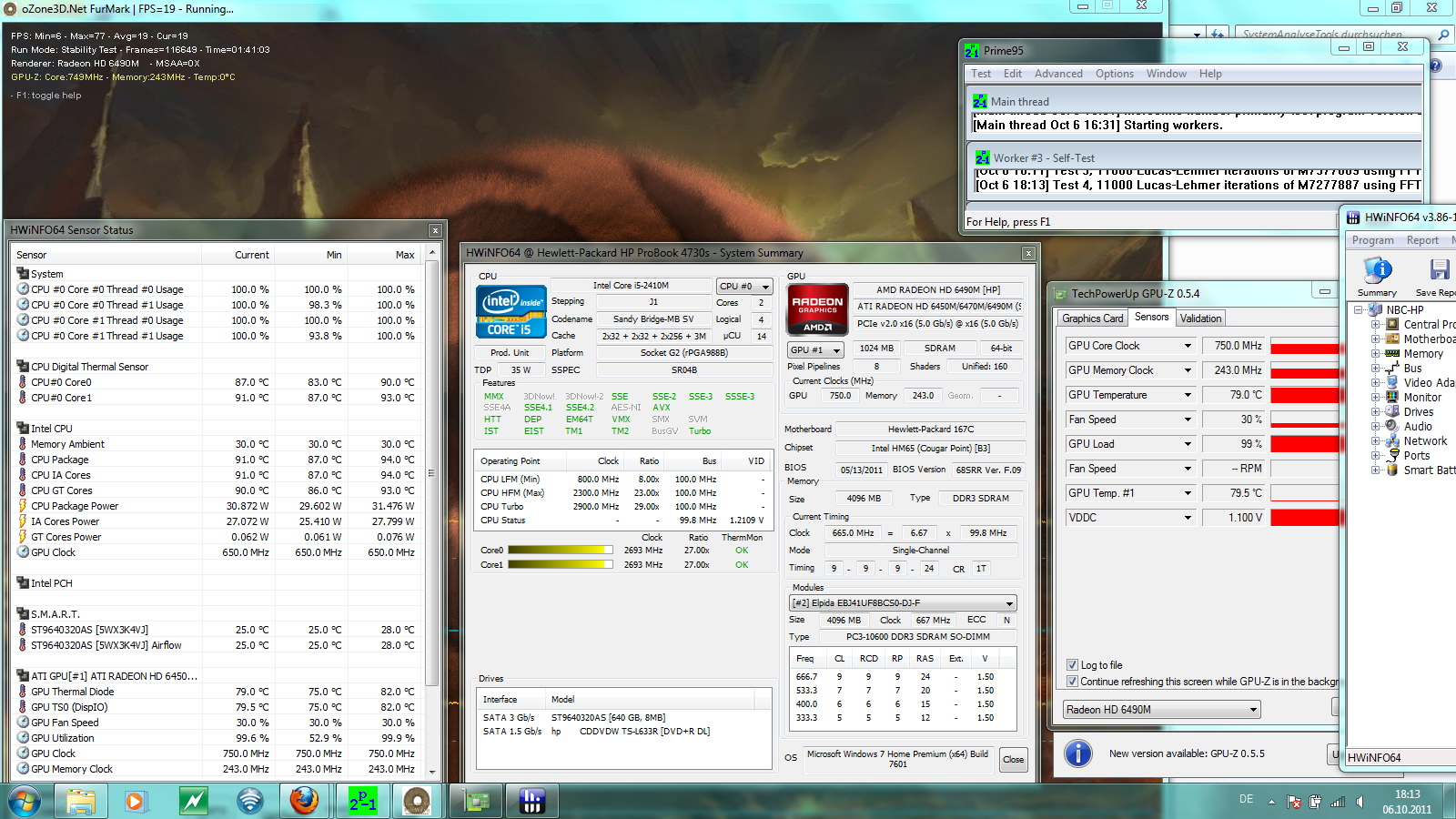Select the Memory node in HWiNFO64 tree
Viewport: 1456px width, 819px height.
1423,353
